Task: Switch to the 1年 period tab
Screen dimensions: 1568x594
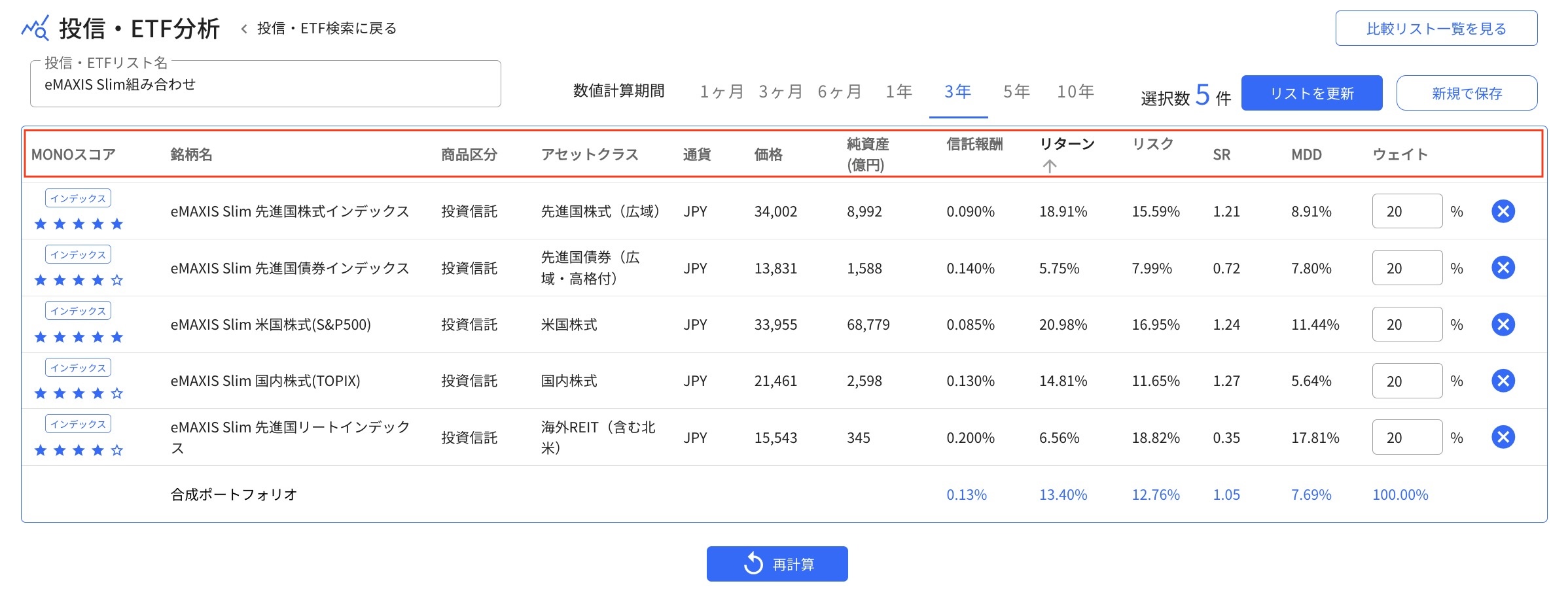Action: click(x=899, y=92)
